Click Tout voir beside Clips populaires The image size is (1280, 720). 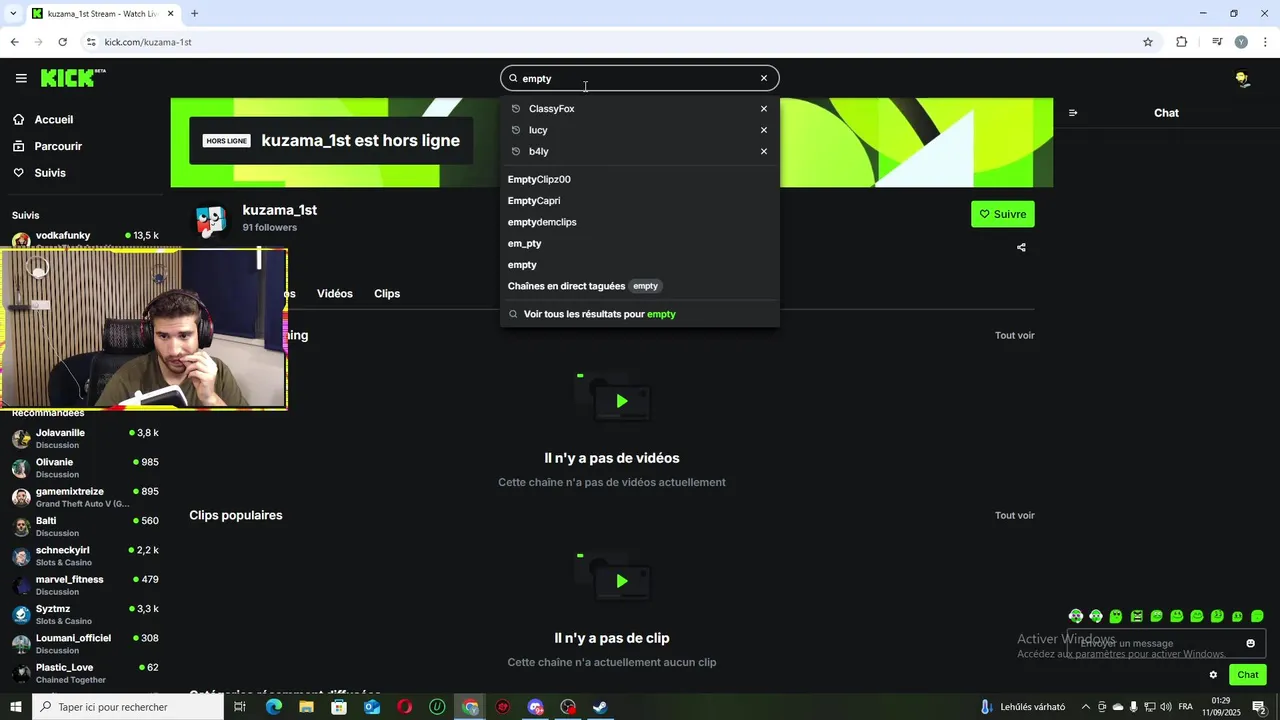tap(1014, 516)
